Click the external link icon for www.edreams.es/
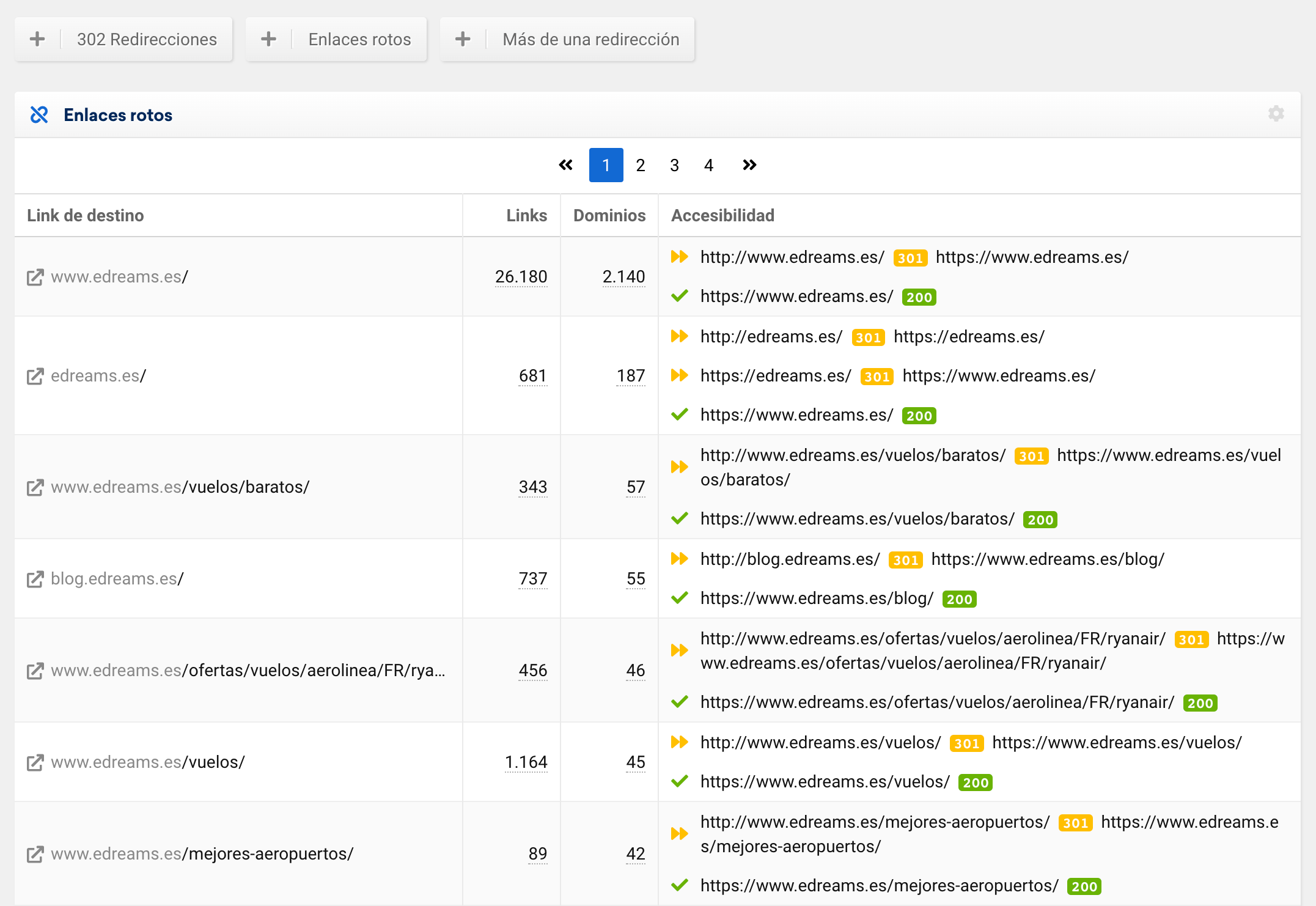This screenshot has height=906, width=1316. tap(35, 277)
